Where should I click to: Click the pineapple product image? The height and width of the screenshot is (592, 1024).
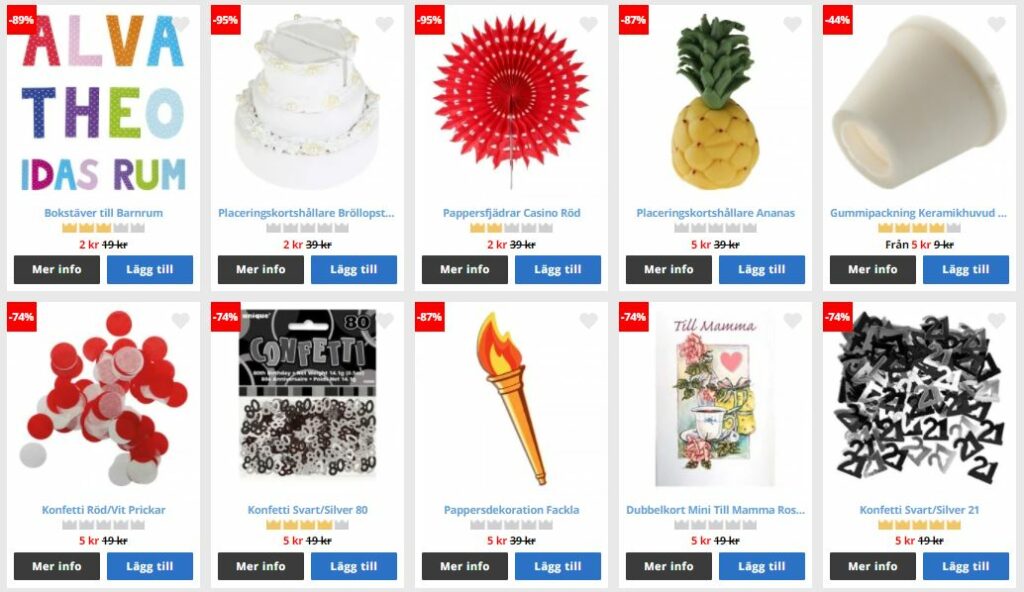715,101
